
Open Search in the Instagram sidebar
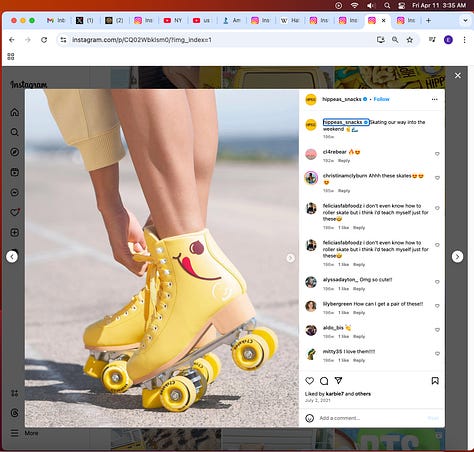[15, 132]
